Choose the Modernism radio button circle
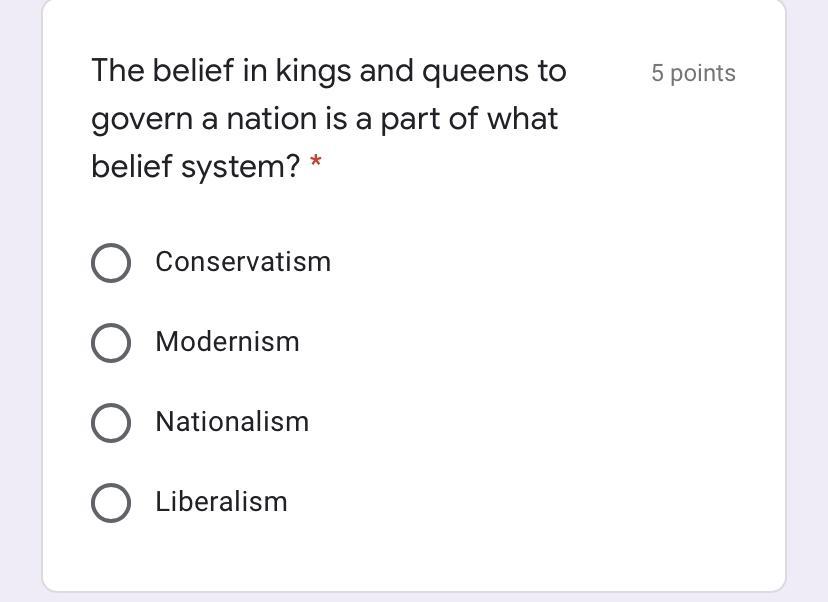Screen dimensions: 828x602 click(x=110, y=343)
